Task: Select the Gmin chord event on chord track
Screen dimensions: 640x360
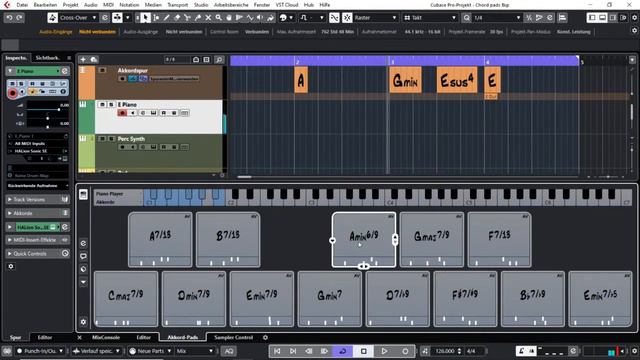Action: (405, 80)
